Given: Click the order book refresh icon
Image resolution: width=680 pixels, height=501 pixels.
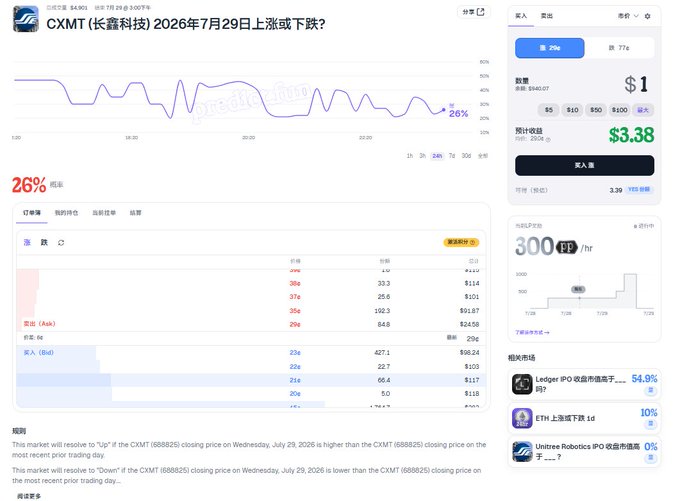Looking at the screenshot, I should click(61, 242).
